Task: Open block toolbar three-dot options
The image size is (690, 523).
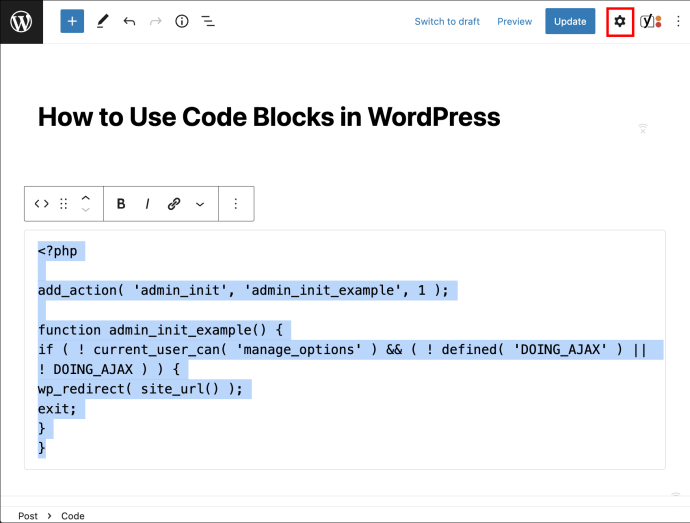Action: [236, 204]
